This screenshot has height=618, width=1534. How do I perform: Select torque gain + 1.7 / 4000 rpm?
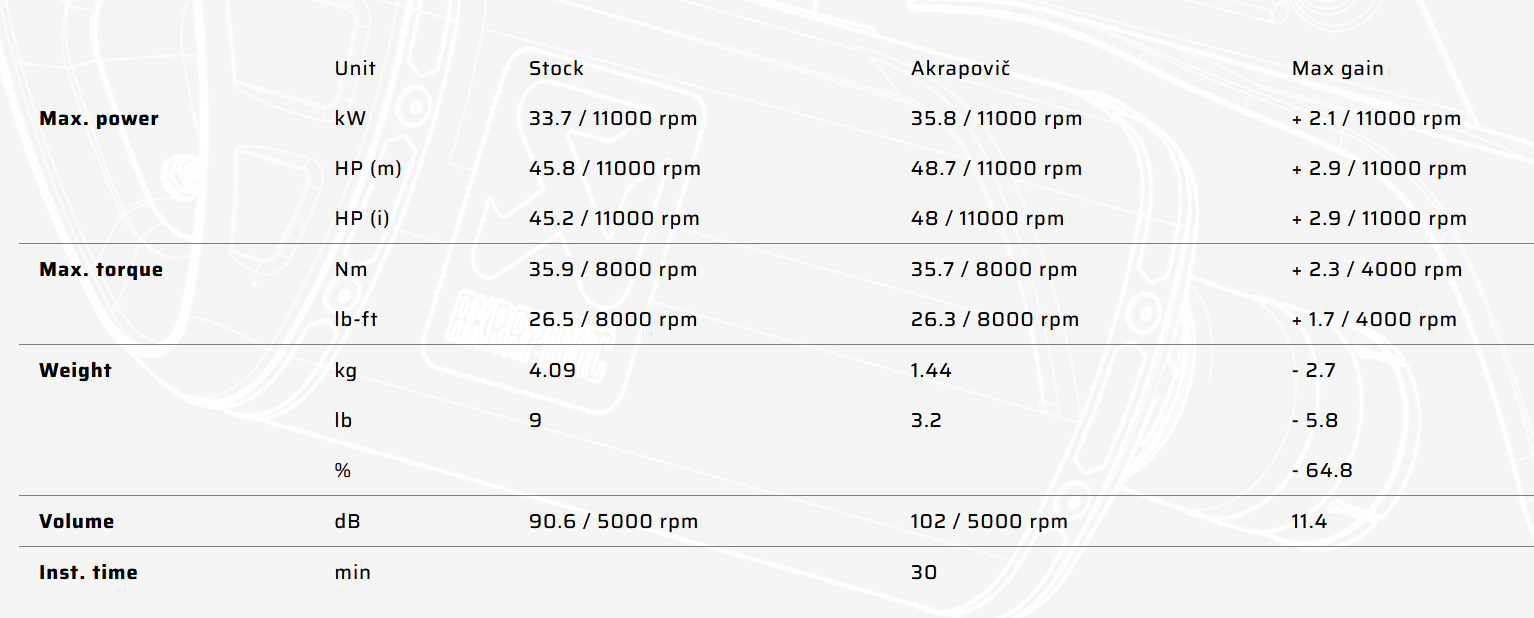[1374, 320]
